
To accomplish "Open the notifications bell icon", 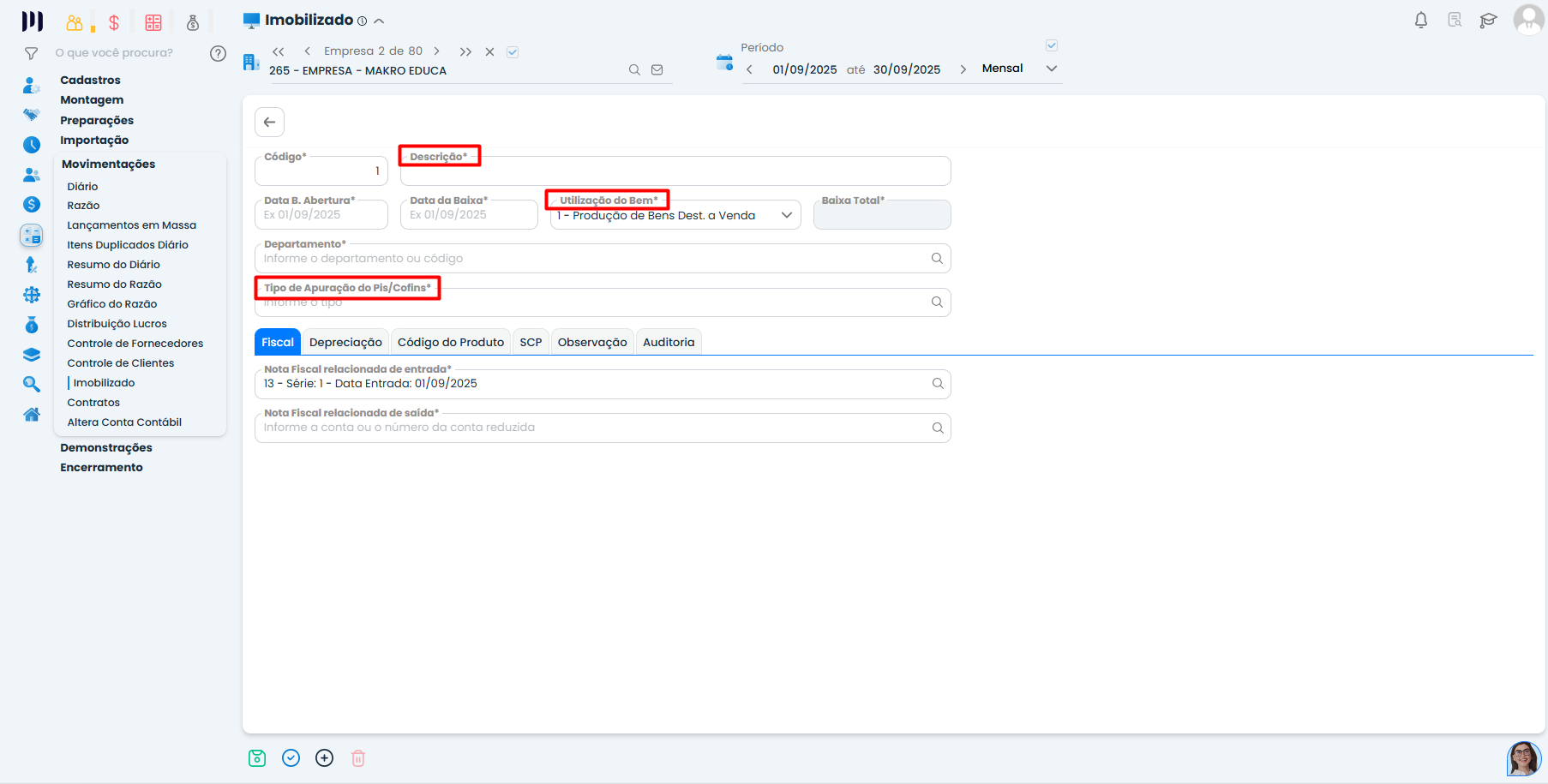I will click(x=1420, y=20).
